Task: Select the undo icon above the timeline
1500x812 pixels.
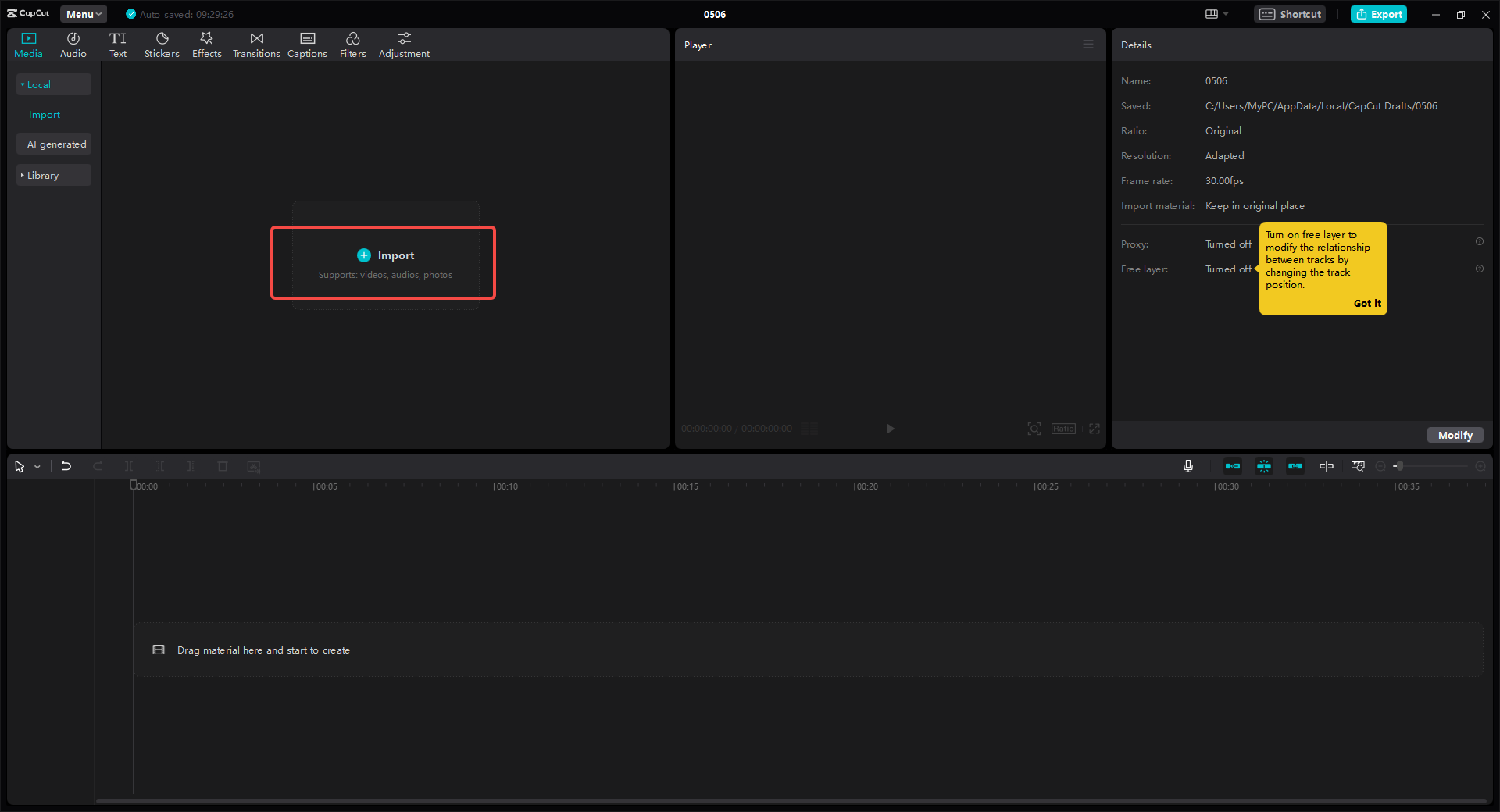Action: point(66,466)
